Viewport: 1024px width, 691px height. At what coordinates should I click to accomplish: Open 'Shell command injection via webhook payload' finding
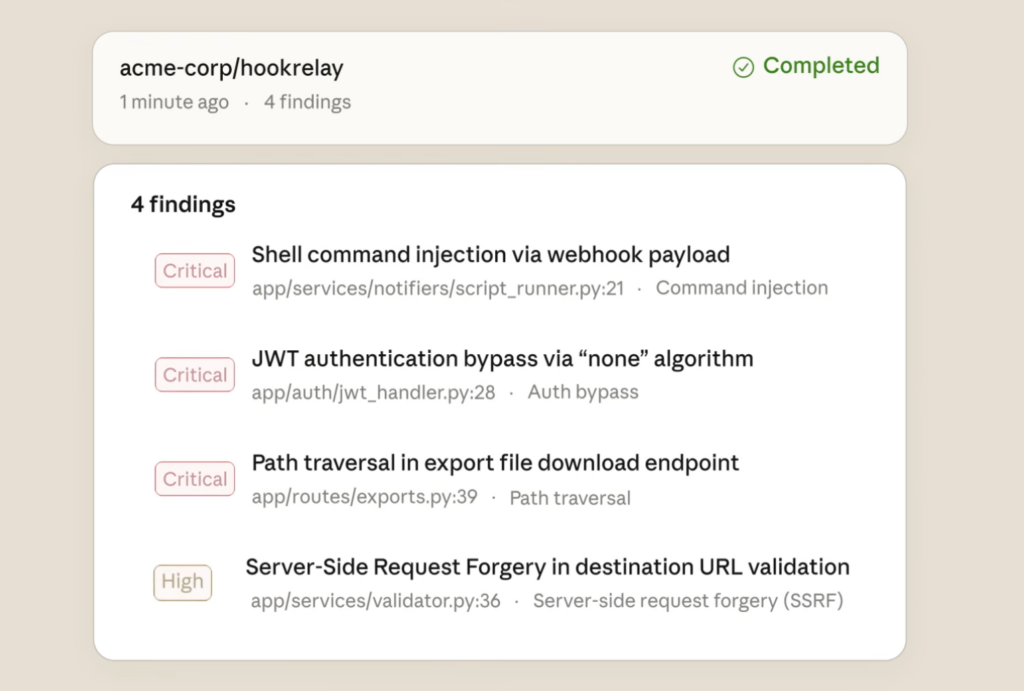(x=490, y=254)
